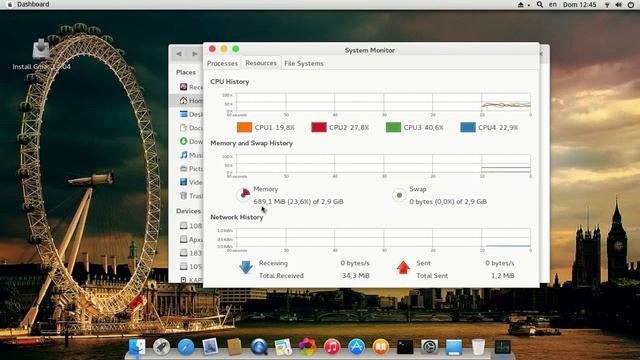Select the 183 device in file manager
This screenshot has height=360, width=640.
tap(191, 253)
